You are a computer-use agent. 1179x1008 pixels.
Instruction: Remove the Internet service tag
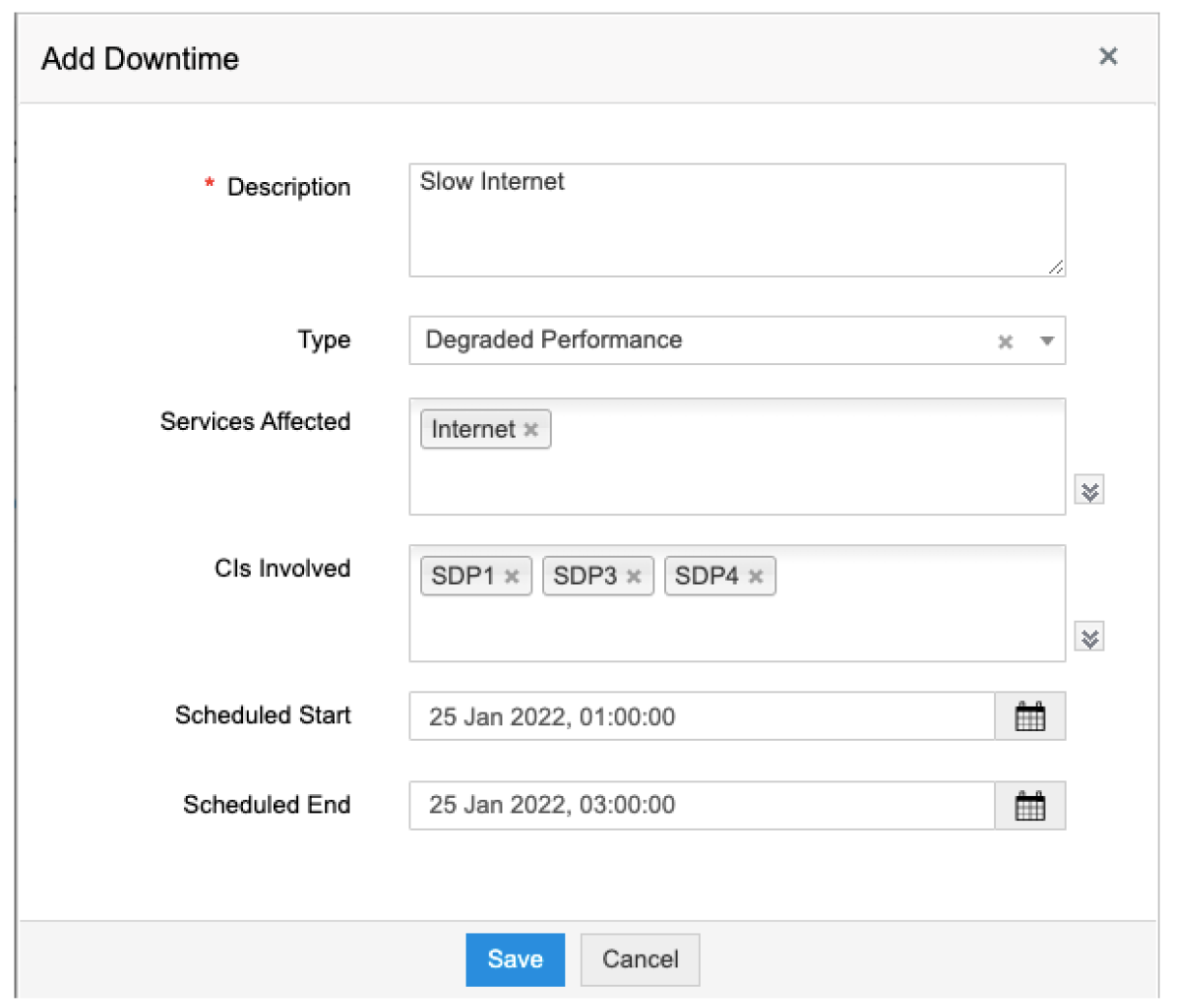click(531, 430)
